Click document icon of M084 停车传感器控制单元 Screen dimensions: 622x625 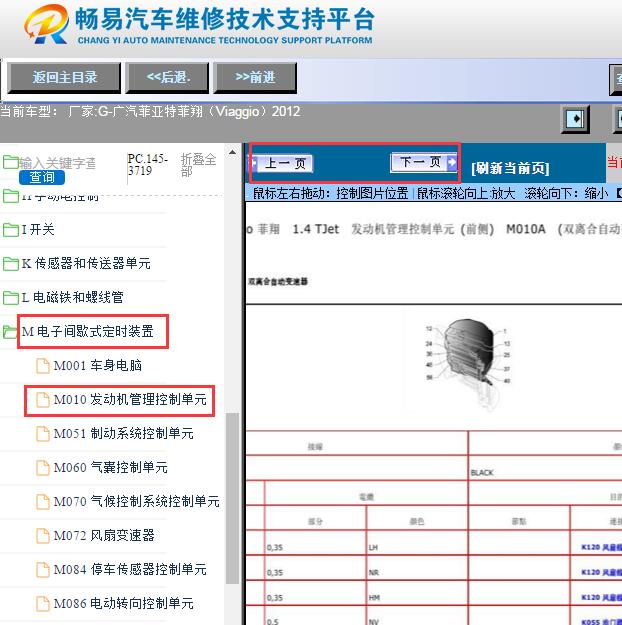tap(43, 570)
